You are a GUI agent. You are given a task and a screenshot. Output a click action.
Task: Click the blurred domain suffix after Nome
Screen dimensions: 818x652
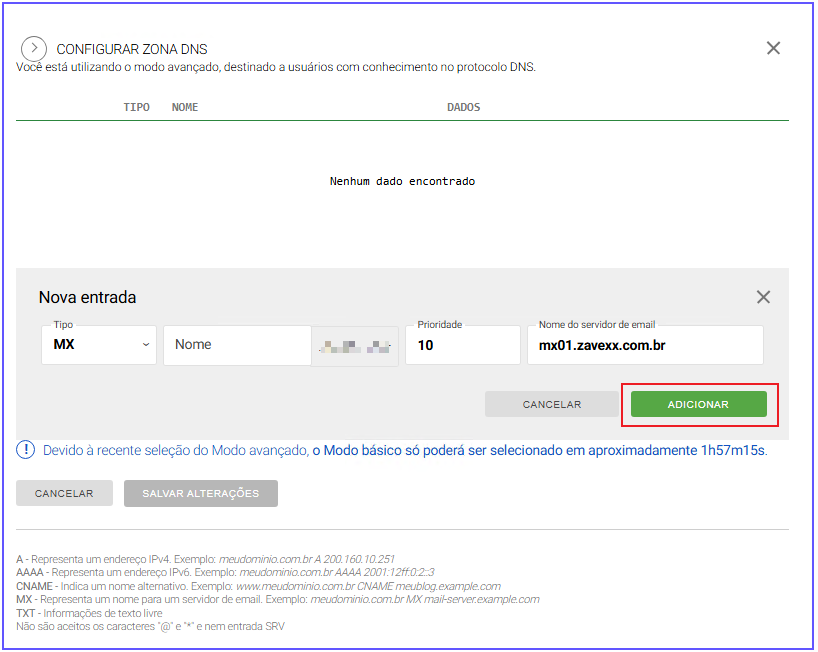pyautogui.click(x=354, y=346)
